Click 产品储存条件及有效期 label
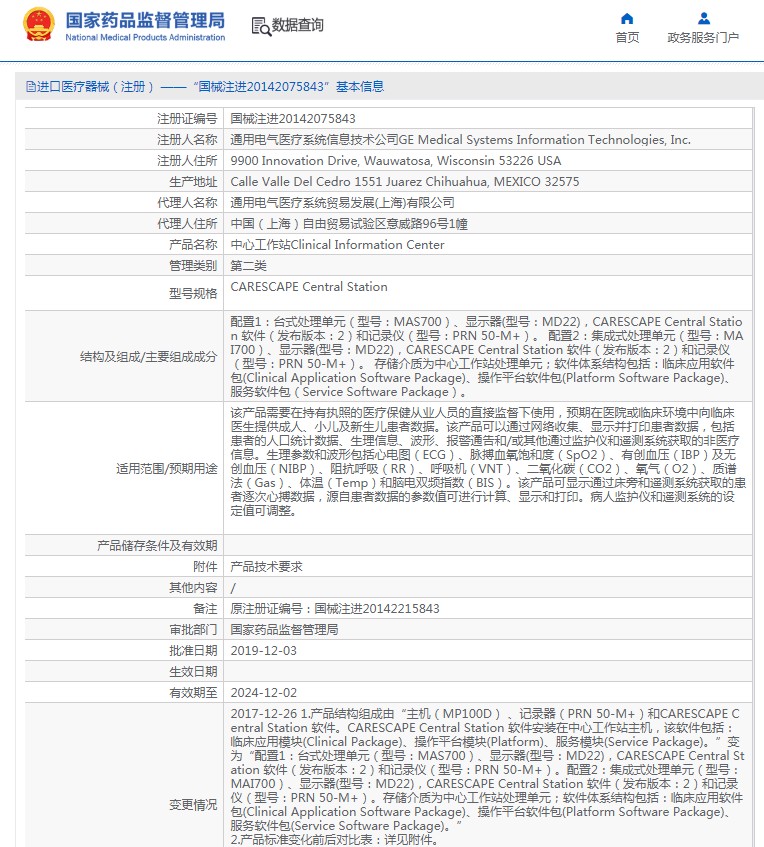The width and height of the screenshot is (764, 847). [157, 546]
